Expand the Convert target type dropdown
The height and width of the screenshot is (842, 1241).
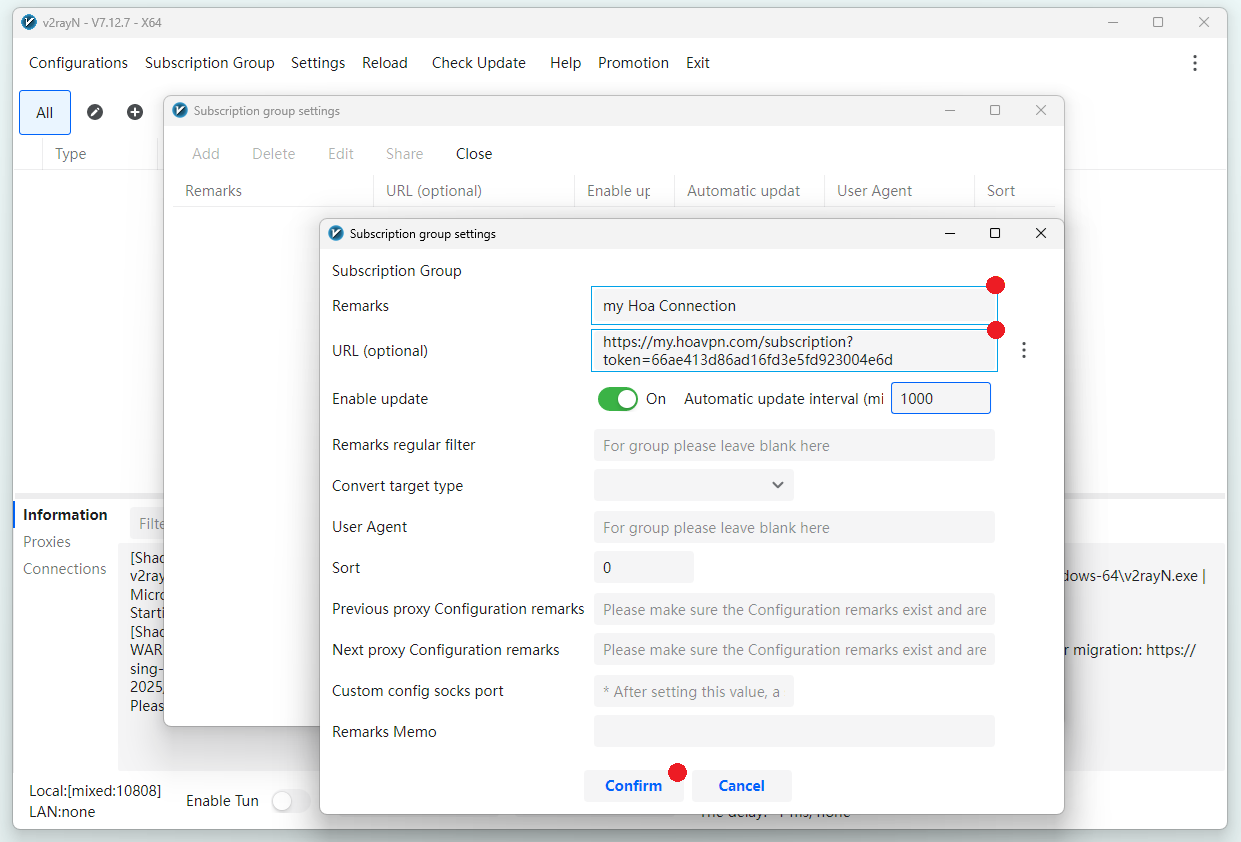[x=694, y=485]
